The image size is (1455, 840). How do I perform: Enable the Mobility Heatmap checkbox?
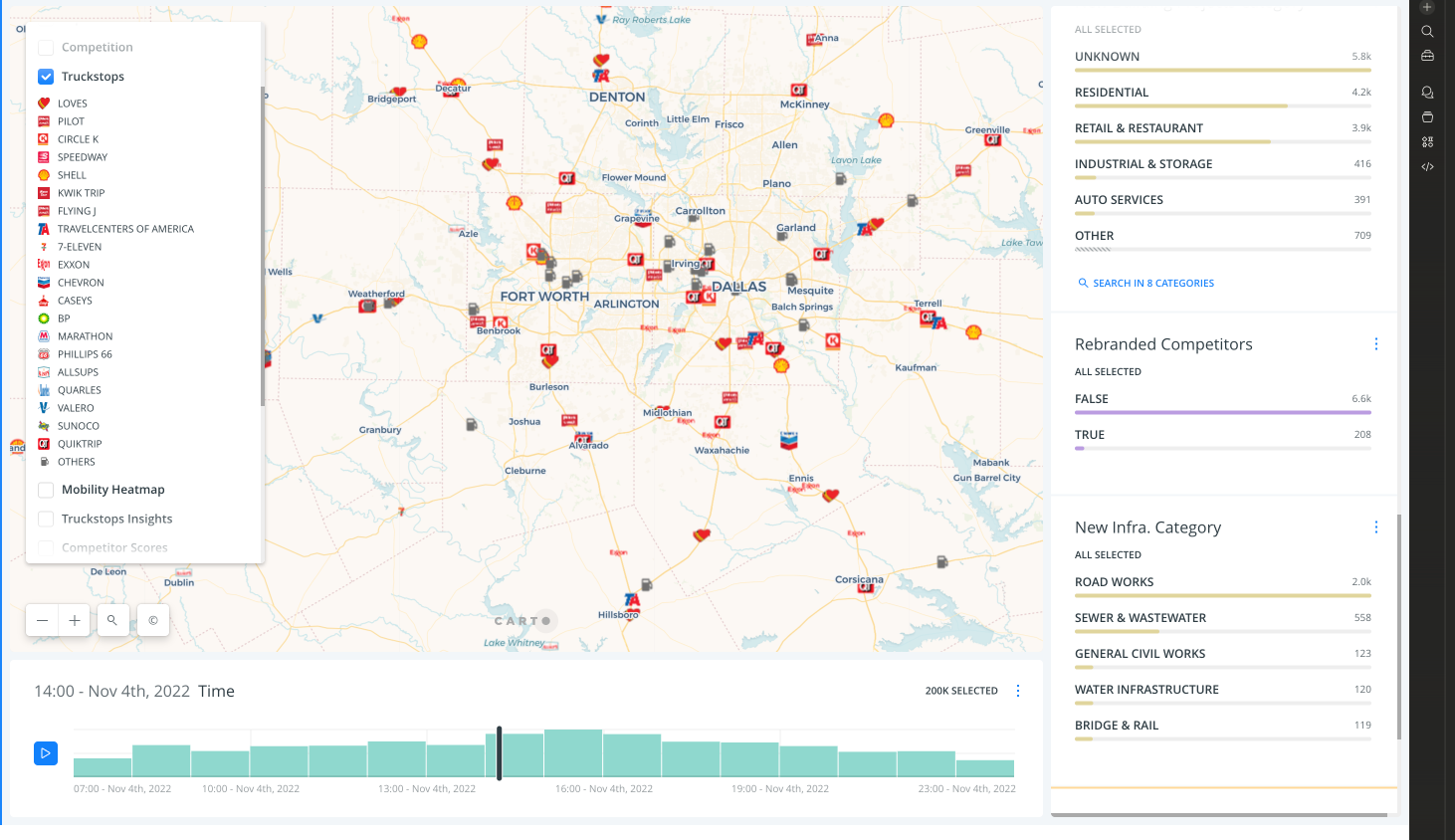45,490
